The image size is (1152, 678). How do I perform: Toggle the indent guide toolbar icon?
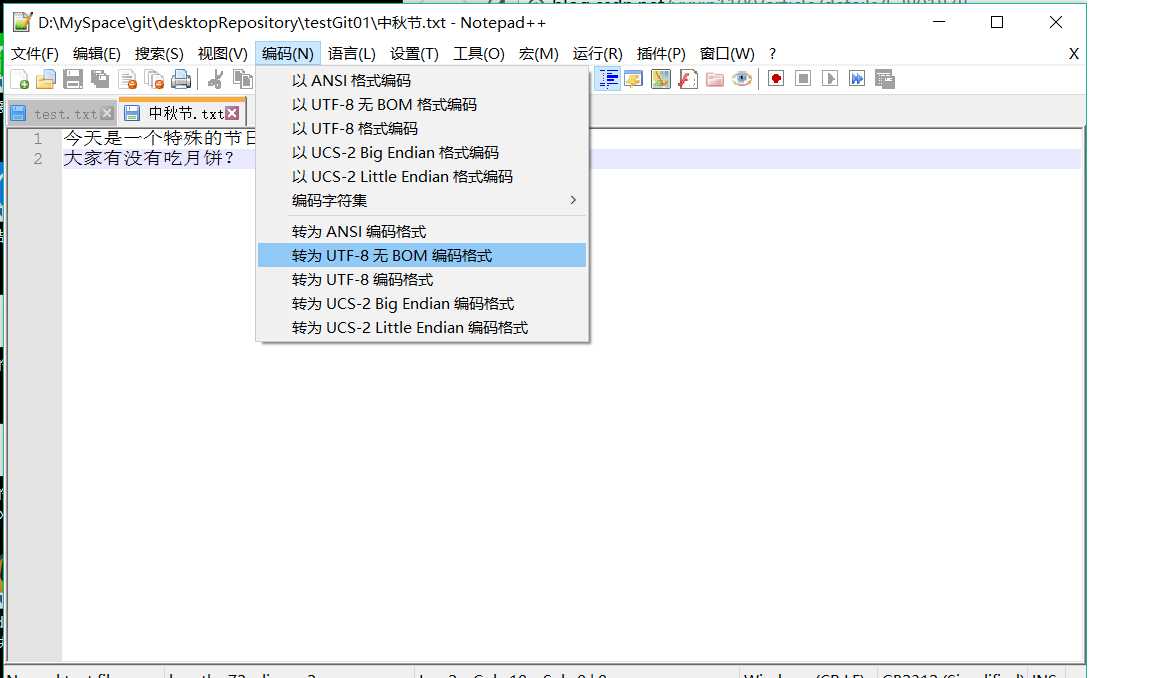pyautogui.click(x=608, y=79)
